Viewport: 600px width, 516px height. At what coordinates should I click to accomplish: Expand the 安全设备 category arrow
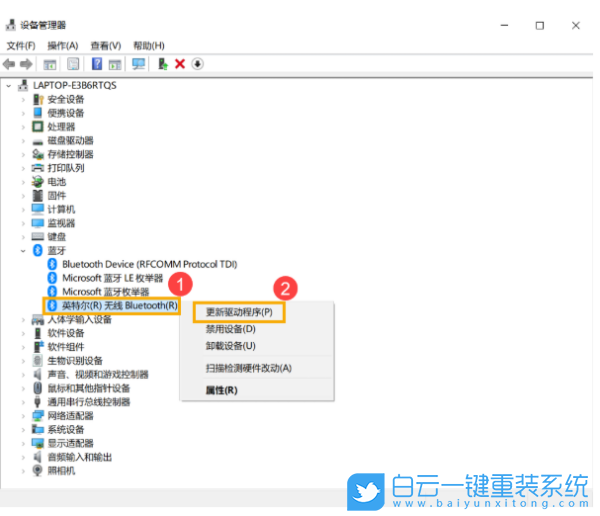[23, 100]
